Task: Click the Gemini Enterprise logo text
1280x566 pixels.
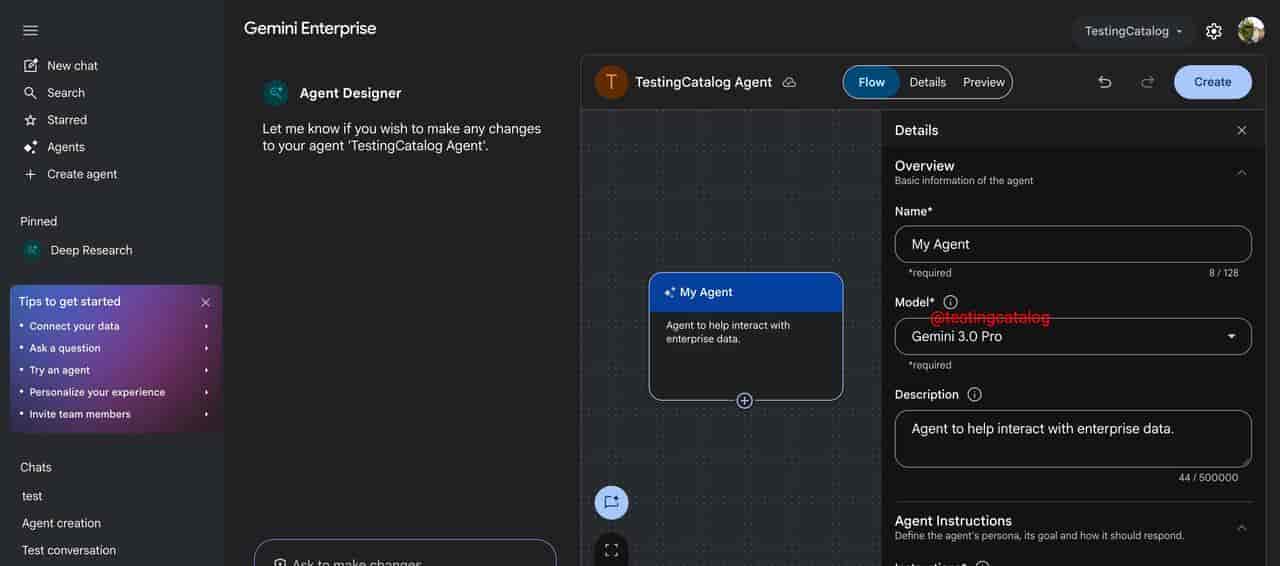Action: pyautogui.click(x=310, y=28)
